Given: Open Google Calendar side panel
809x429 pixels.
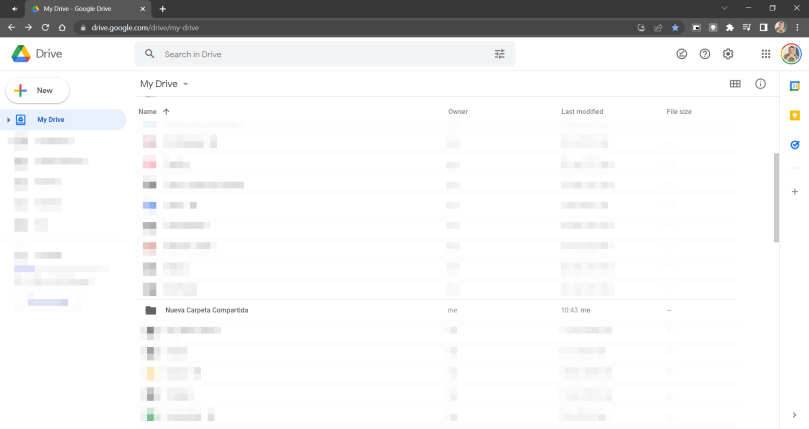Looking at the screenshot, I should [x=795, y=86].
